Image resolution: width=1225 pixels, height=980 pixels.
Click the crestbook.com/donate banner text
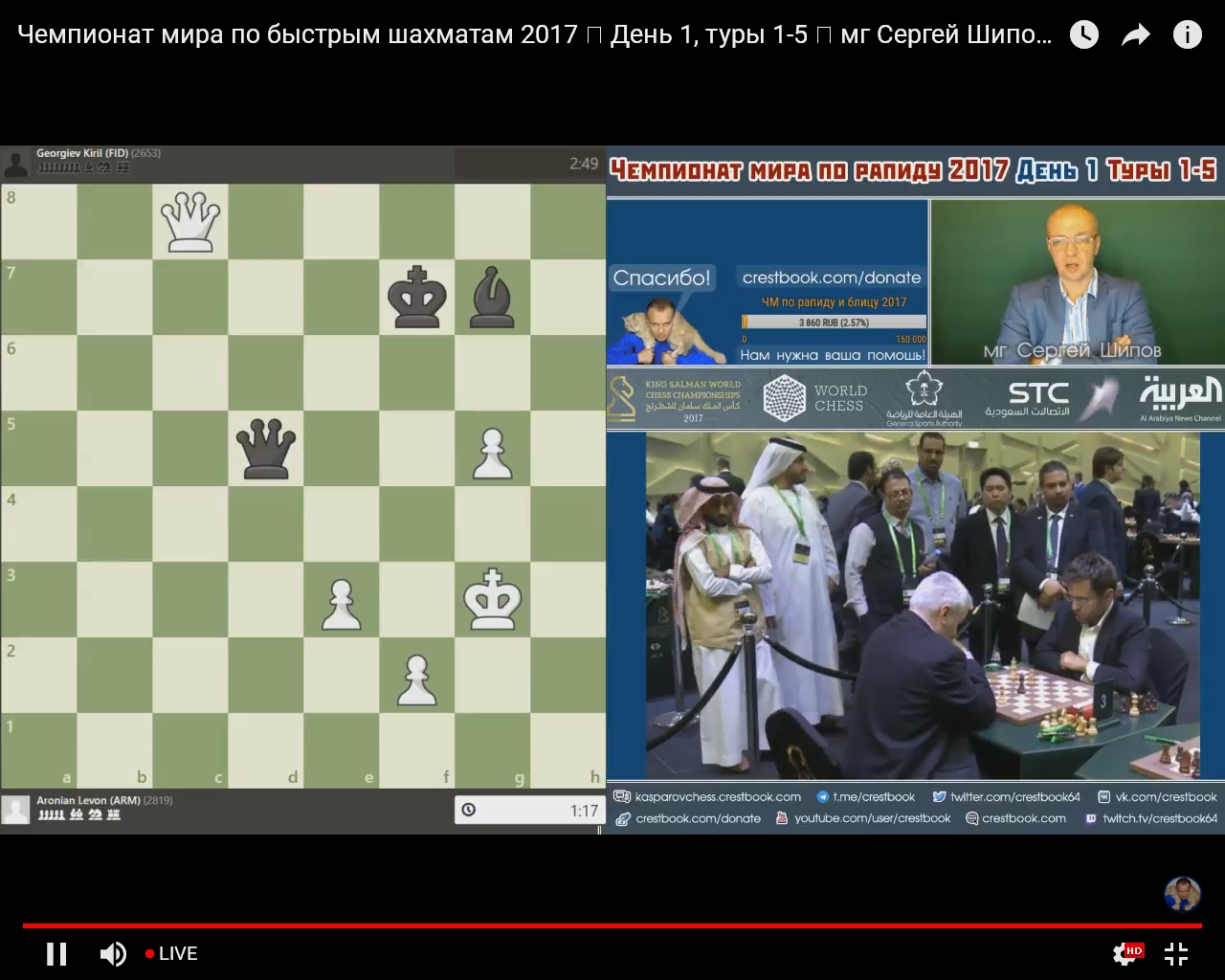[831, 278]
